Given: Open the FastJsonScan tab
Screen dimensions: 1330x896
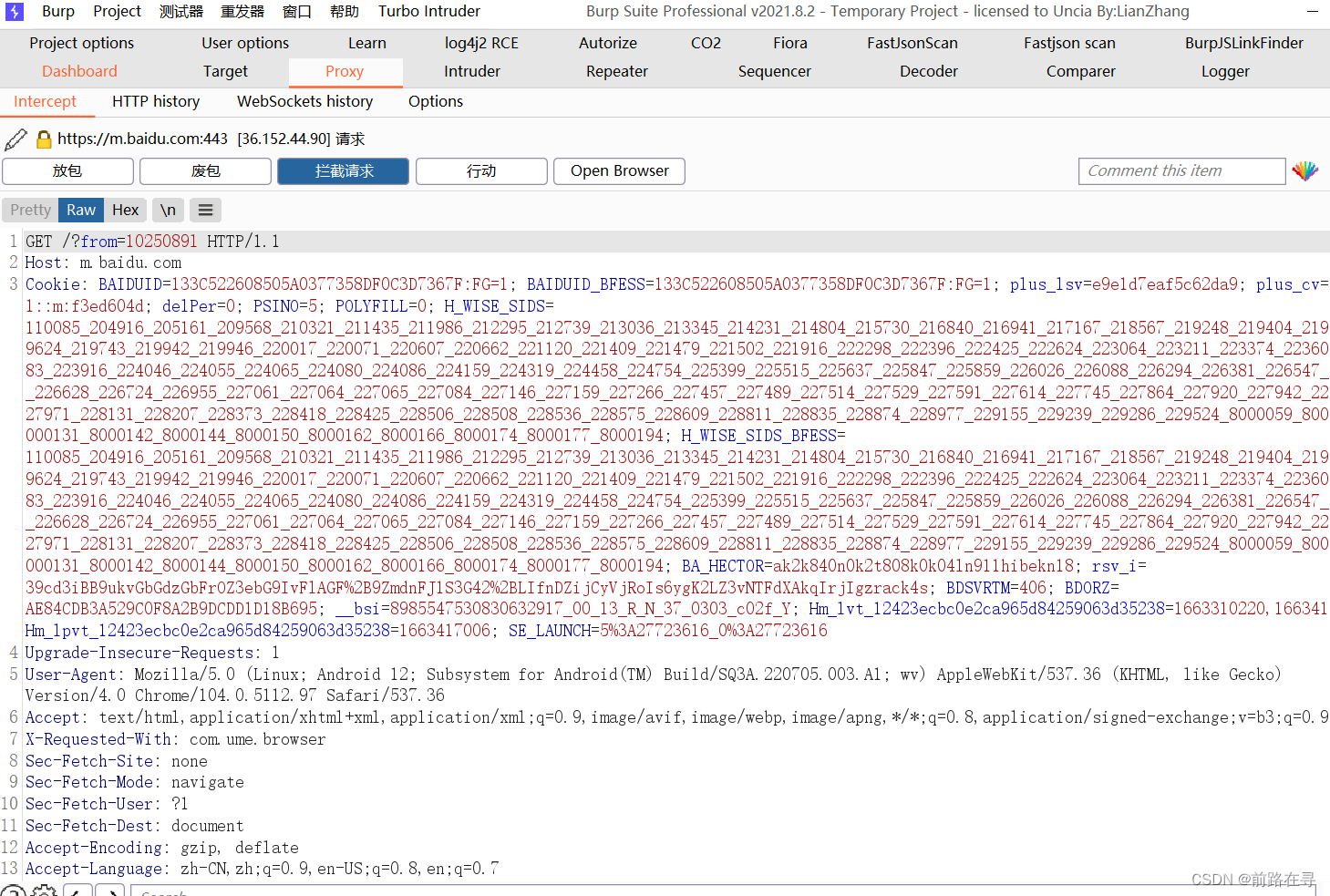Looking at the screenshot, I should (912, 43).
